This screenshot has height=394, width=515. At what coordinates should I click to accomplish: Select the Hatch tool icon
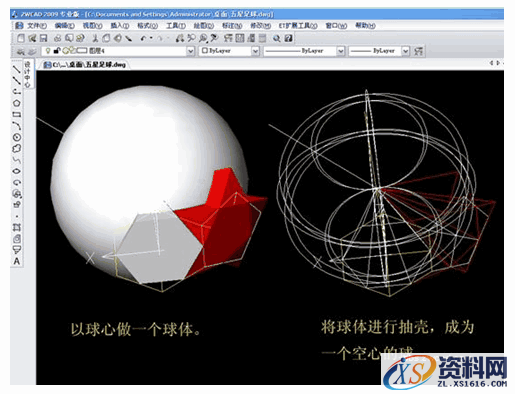(17, 228)
